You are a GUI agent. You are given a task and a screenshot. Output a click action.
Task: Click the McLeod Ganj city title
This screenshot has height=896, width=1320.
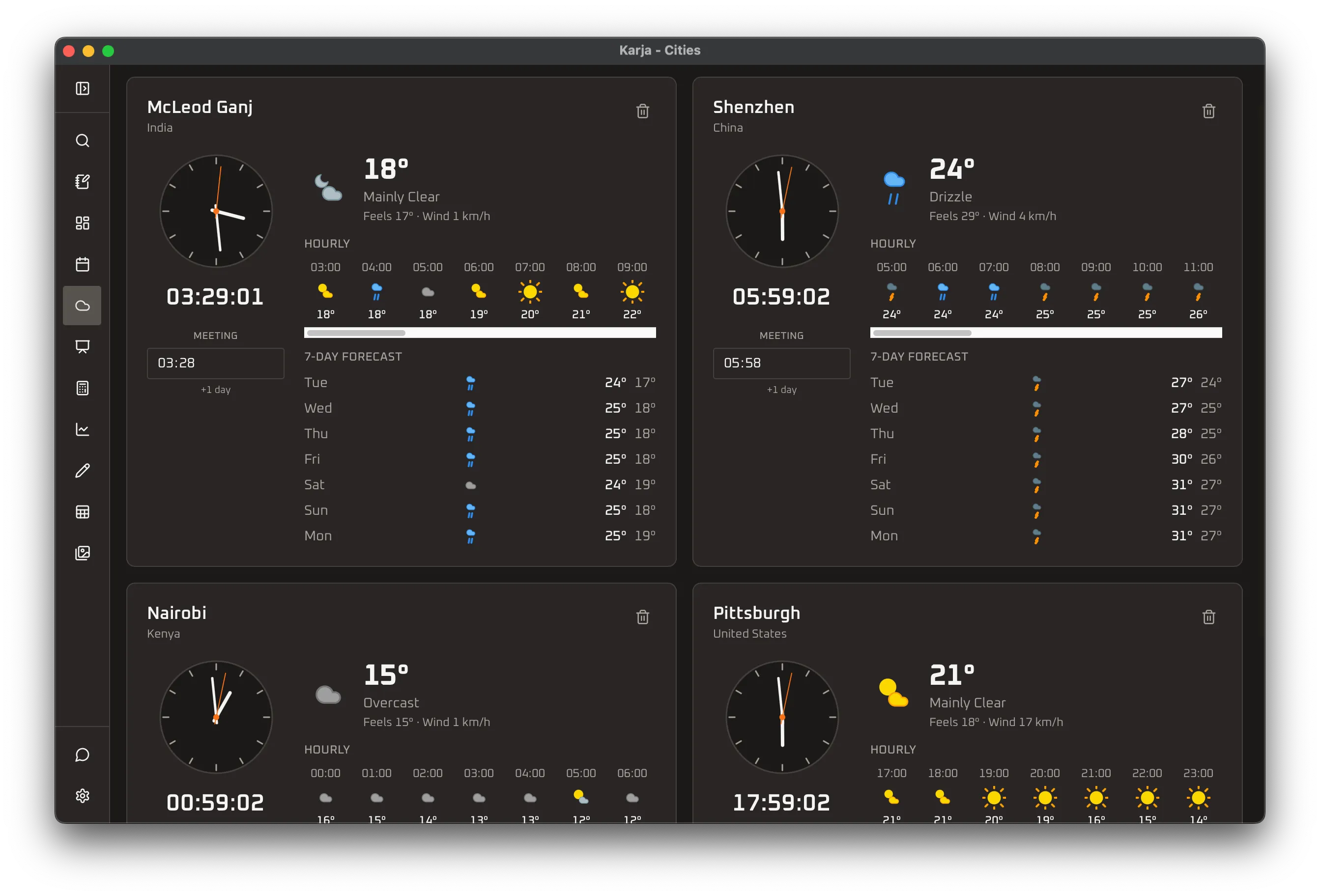[200, 107]
